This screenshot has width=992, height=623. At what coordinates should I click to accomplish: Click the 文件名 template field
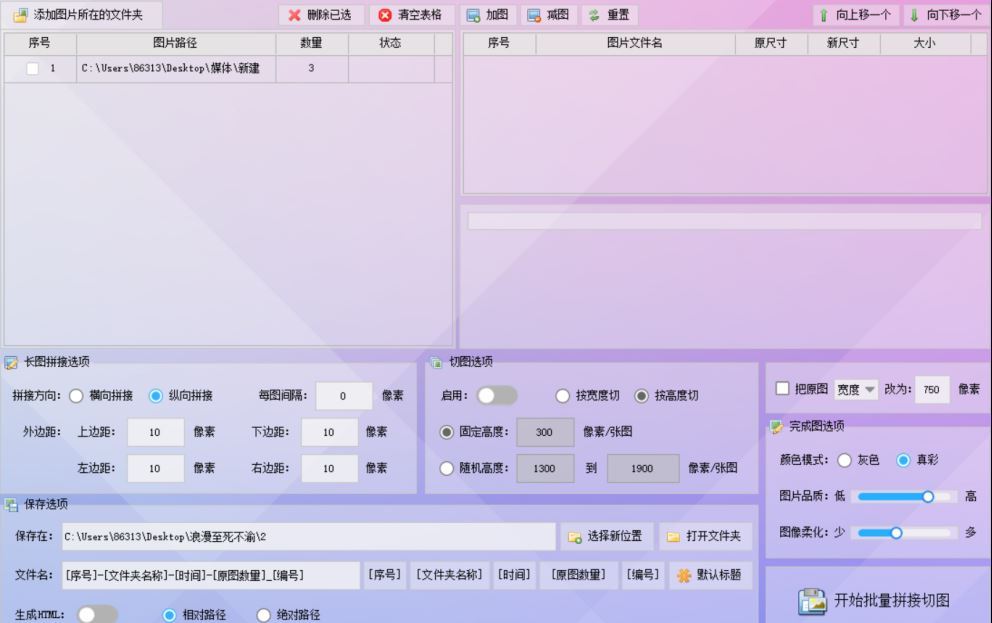point(211,576)
